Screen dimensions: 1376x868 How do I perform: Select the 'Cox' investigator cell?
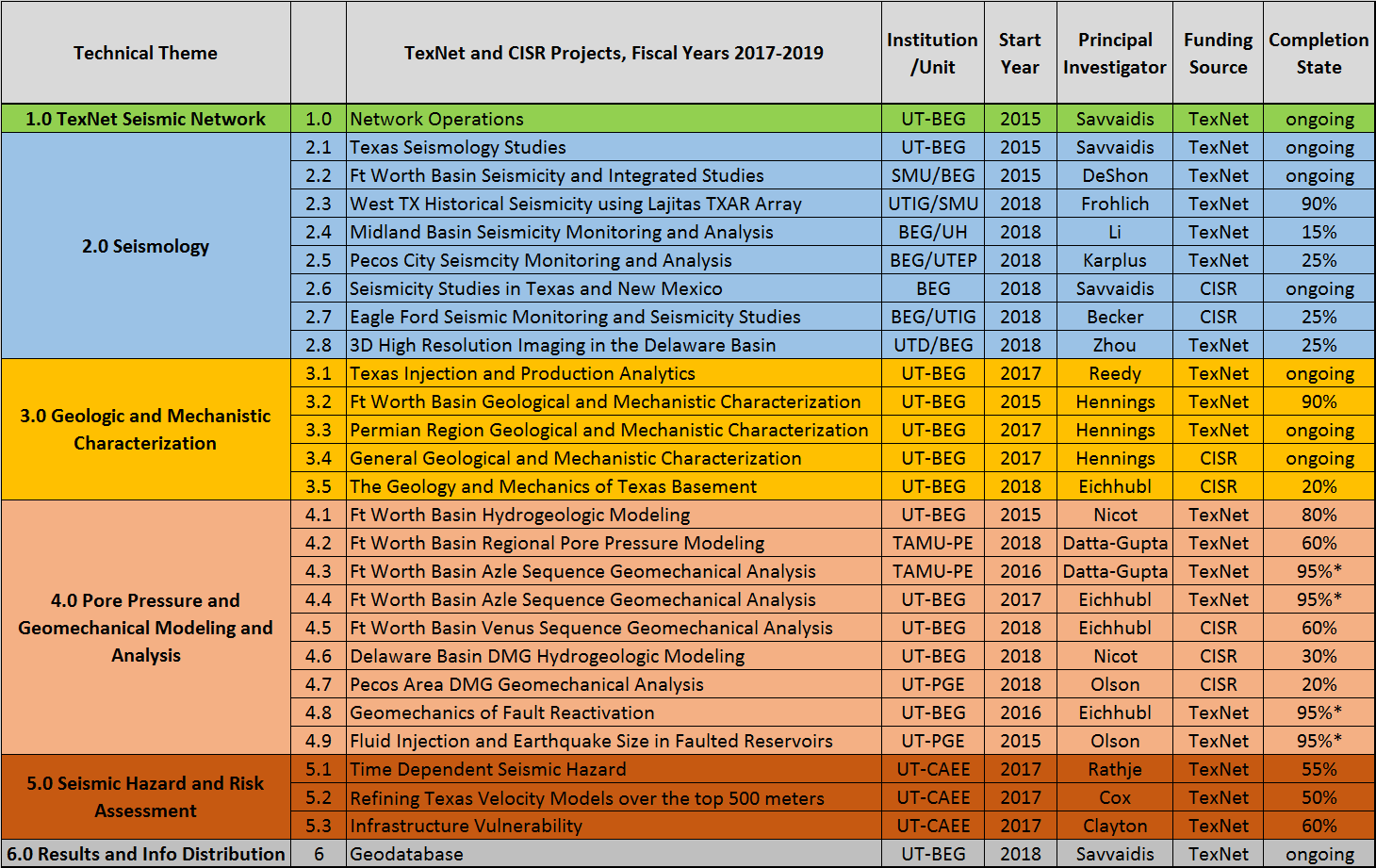[1115, 797]
